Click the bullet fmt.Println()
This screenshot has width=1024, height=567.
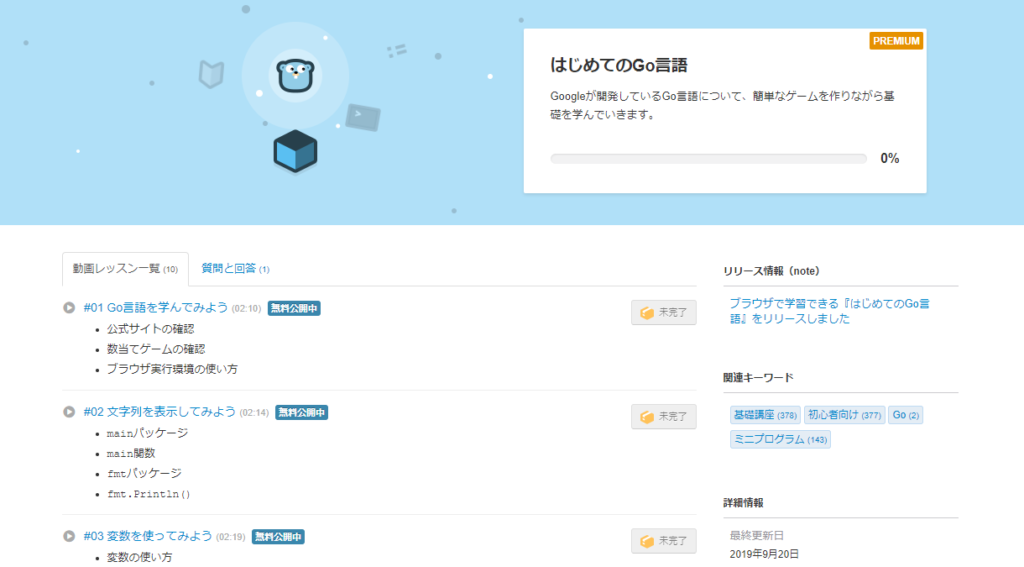[148, 494]
